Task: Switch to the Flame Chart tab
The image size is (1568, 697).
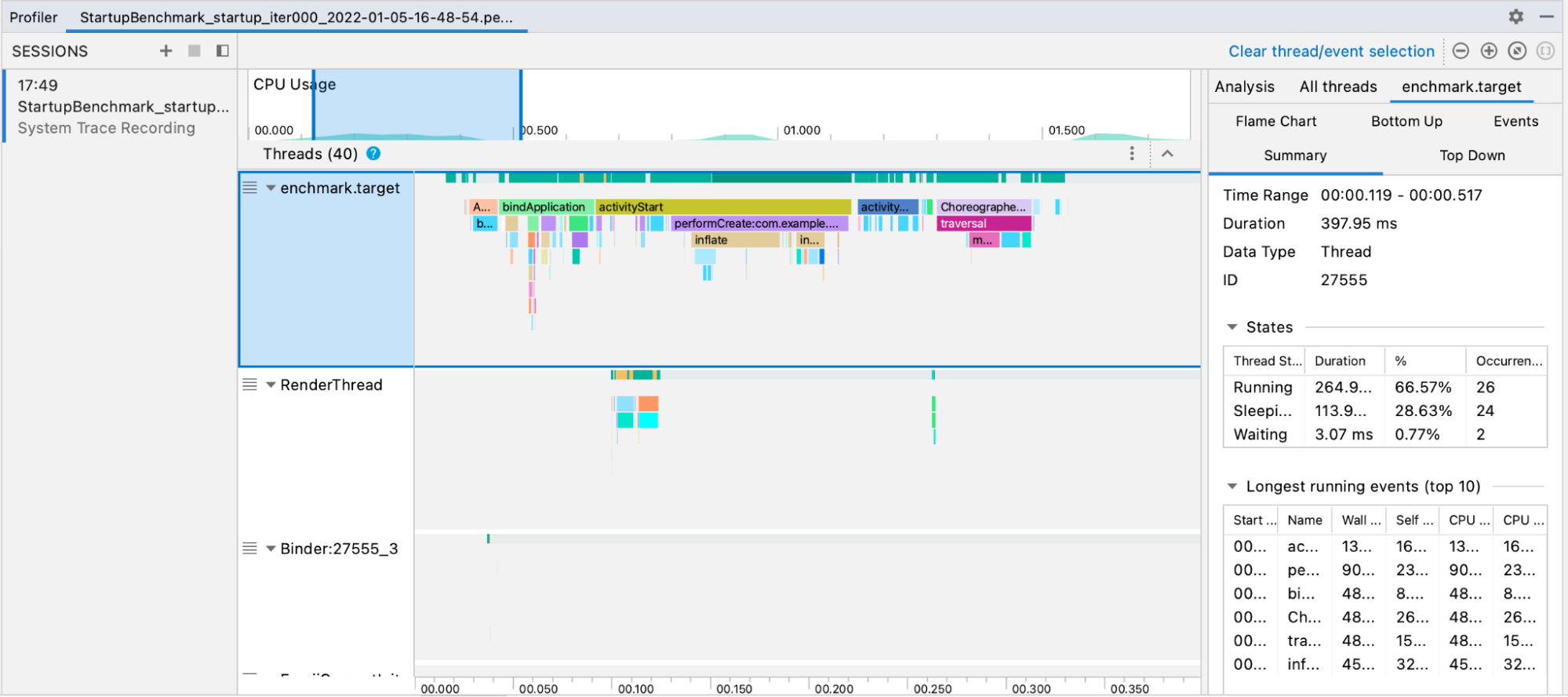Action: point(1275,122)
